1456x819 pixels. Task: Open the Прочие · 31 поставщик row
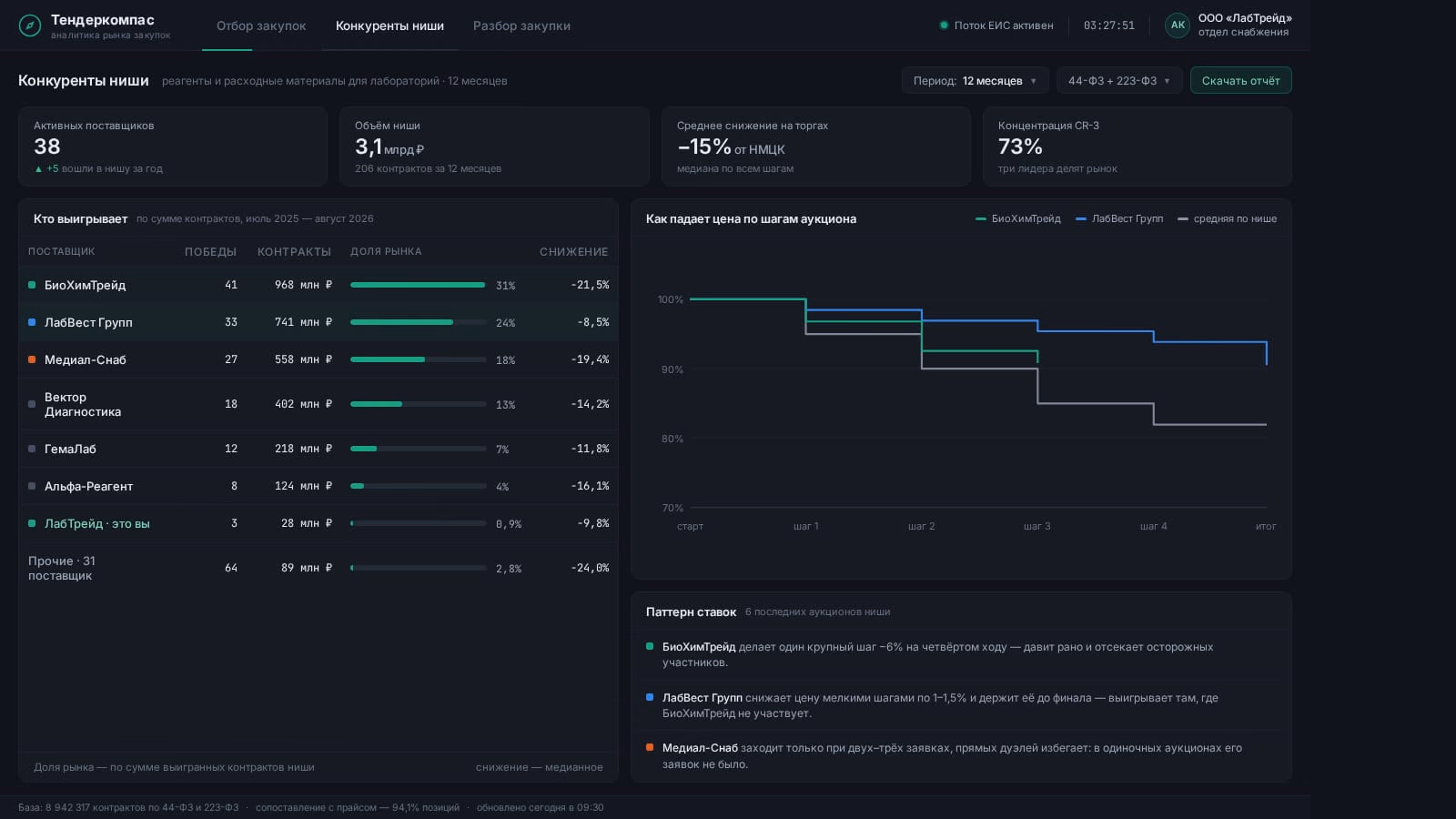pyautogui.click(x=318, y=568)
